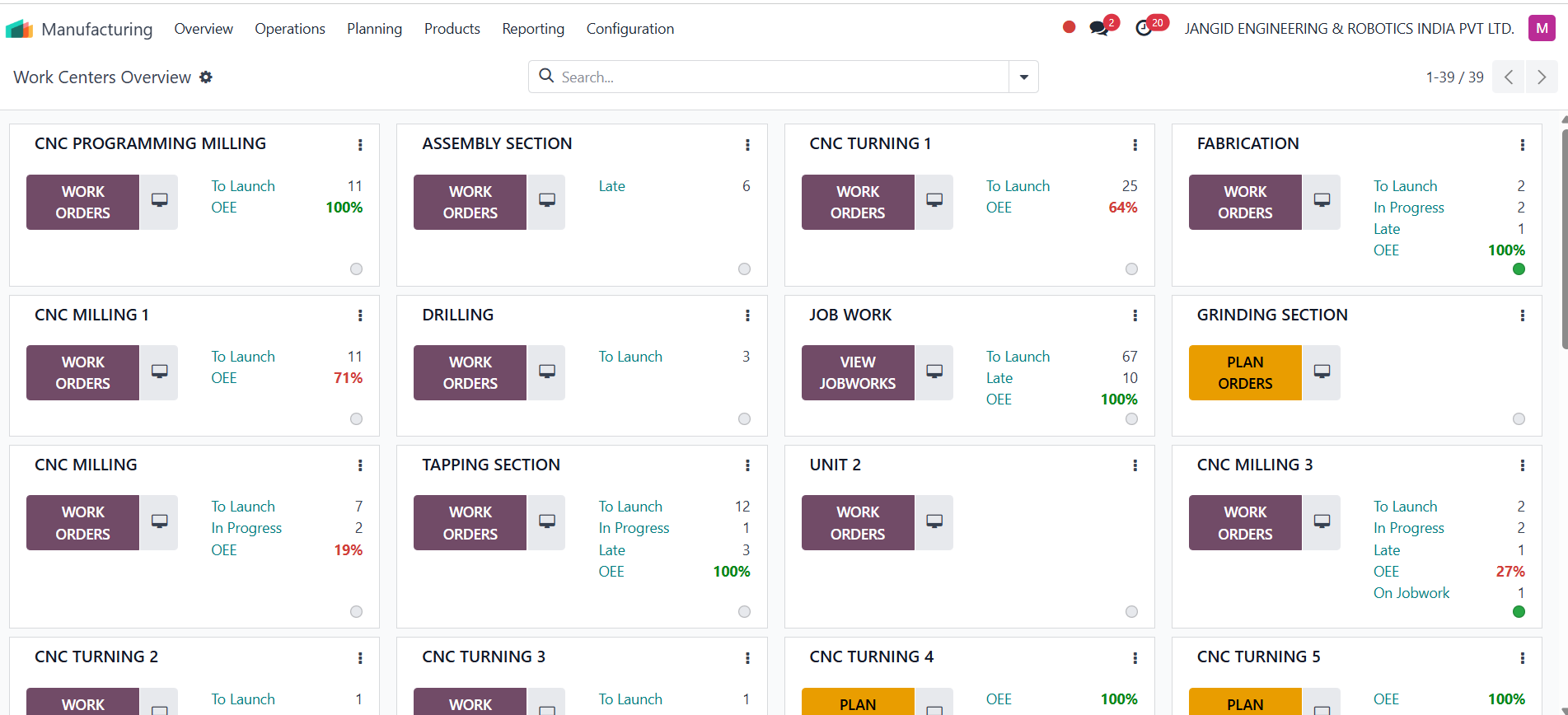This screenshot has width=1568, height=715.
Task: Open the activities clock icon
Action: [x=1144, y=28]
